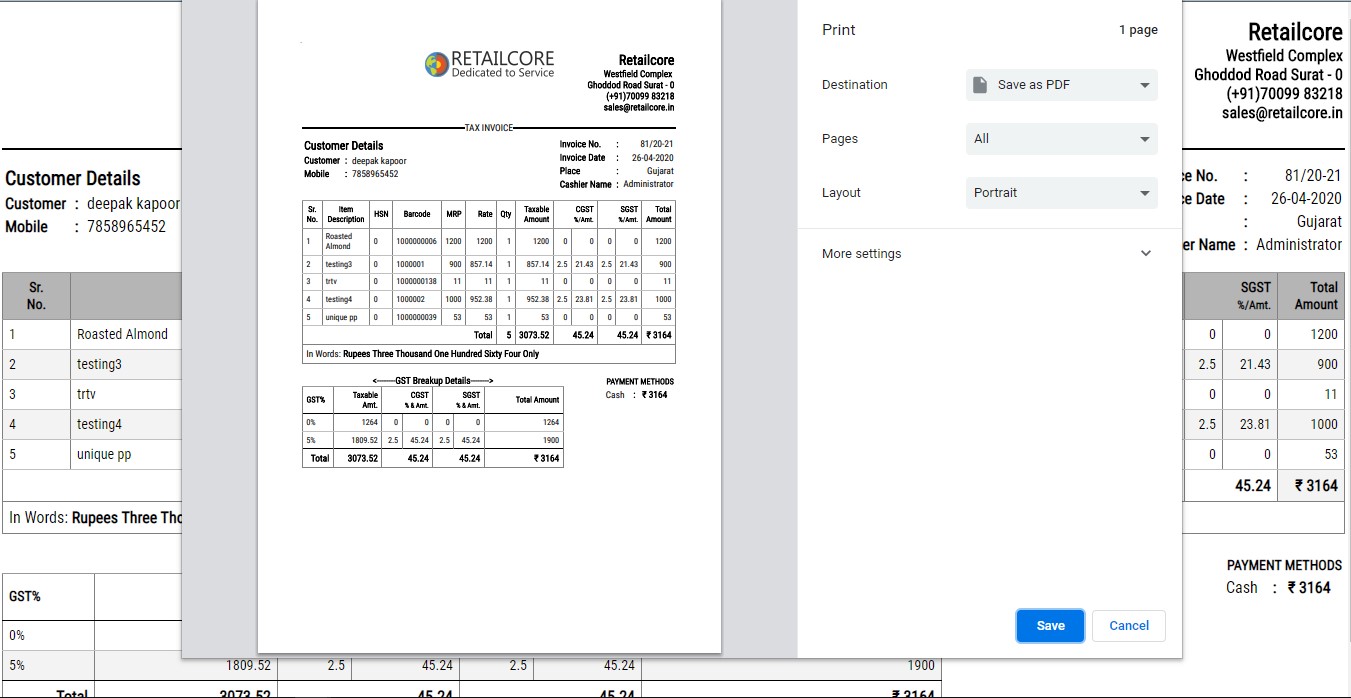Click the Save button in the print dialog

pyautogui.click(x=1050, y=626)
